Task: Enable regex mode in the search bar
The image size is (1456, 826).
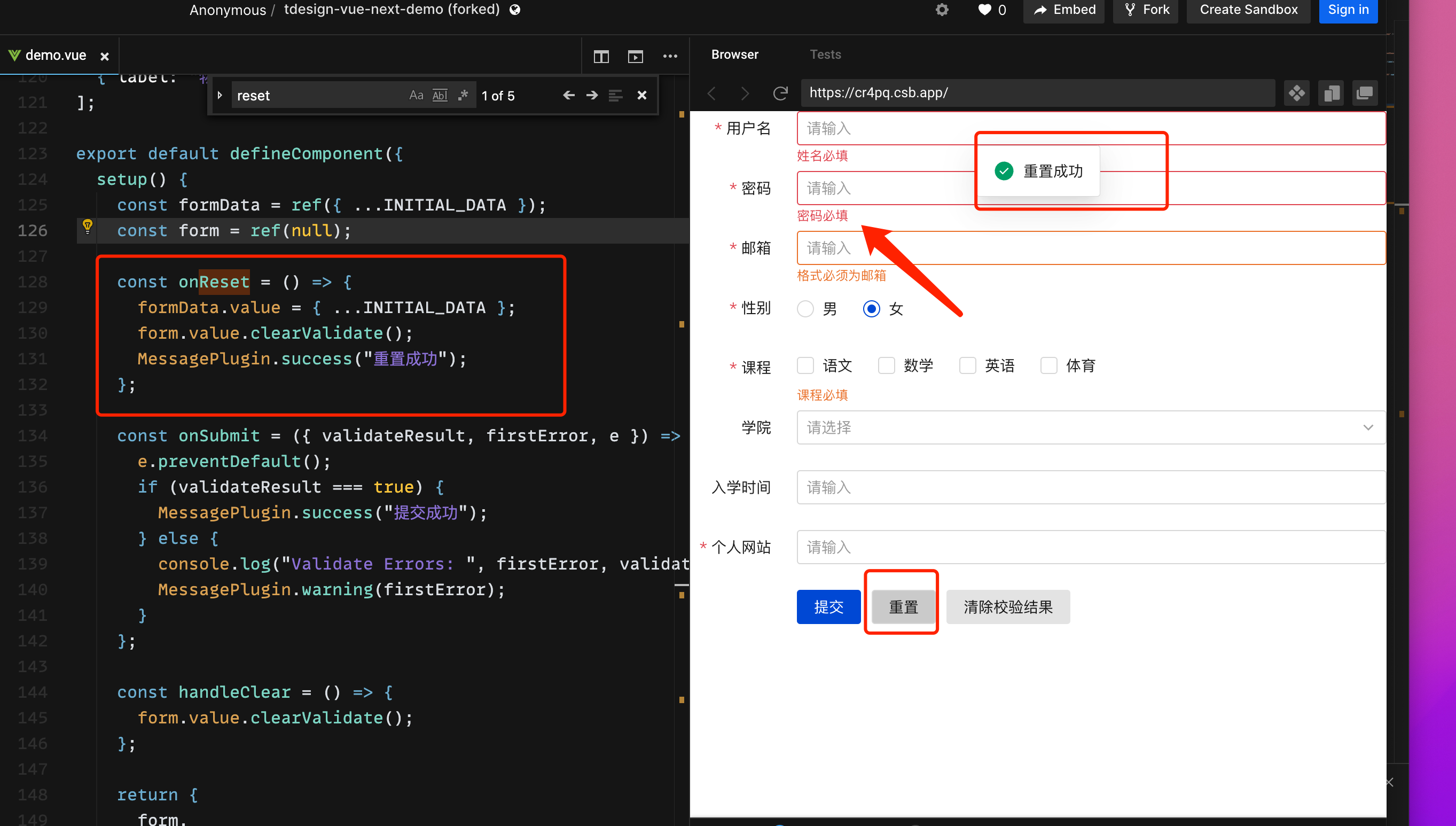Action: tap(463, 95)
